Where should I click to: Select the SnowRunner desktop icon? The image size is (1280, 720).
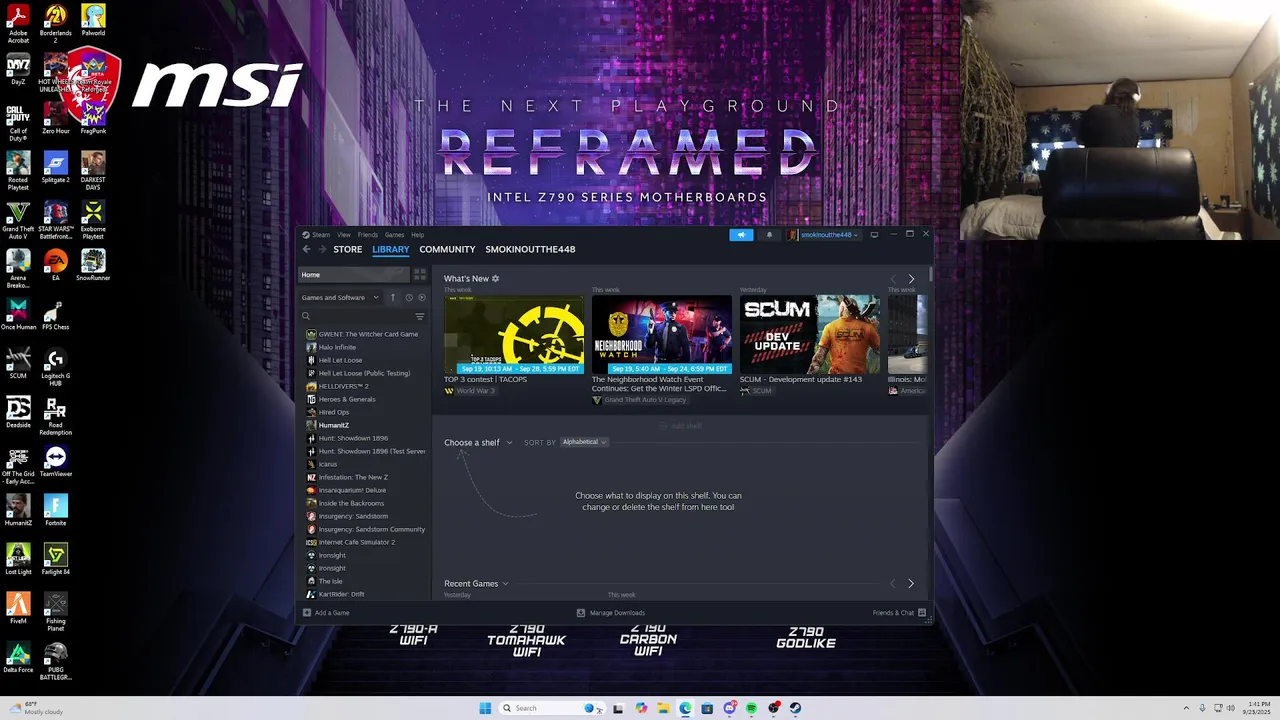(x=93, y=265)
